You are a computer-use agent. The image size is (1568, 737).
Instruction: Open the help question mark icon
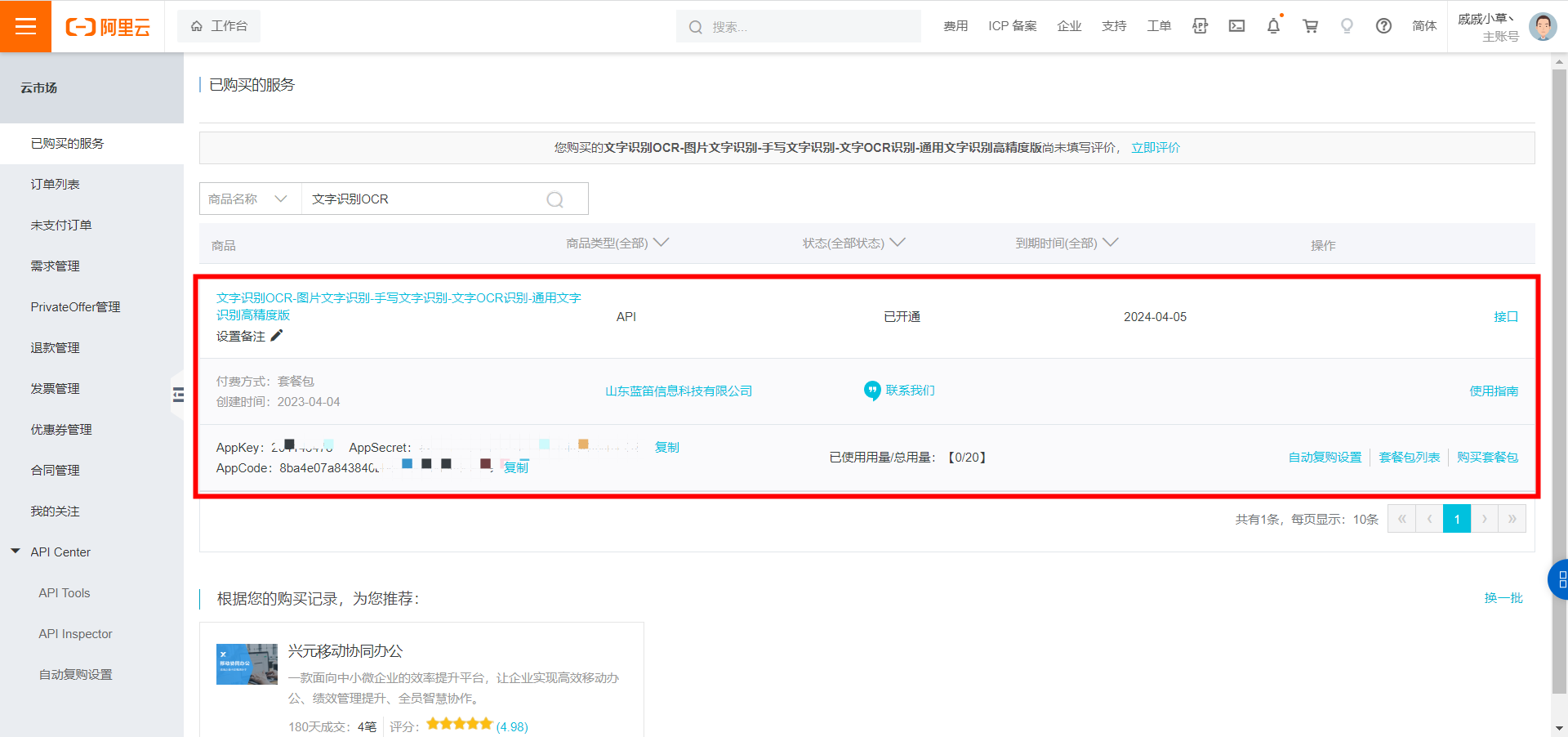click(1383, 26)
